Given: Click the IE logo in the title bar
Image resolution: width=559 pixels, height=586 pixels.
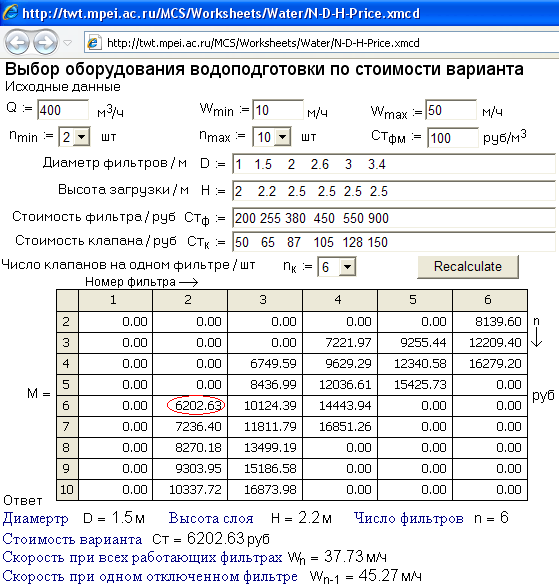Looking at the screenshot, I should (10, 12).
